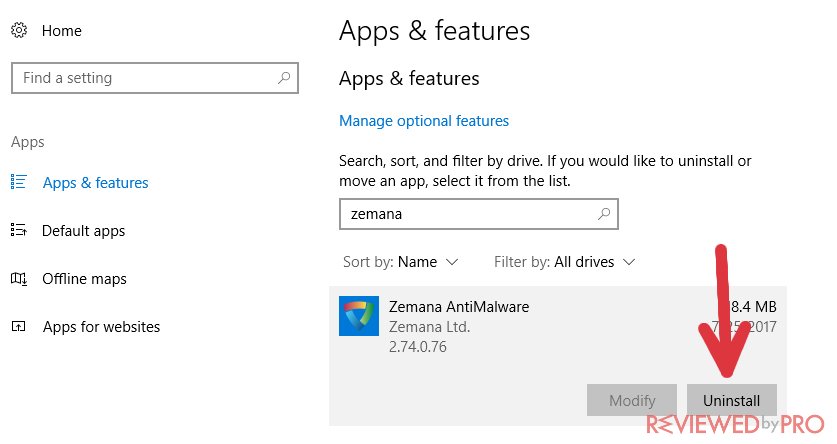Click the Modify button

pos(632,400)
